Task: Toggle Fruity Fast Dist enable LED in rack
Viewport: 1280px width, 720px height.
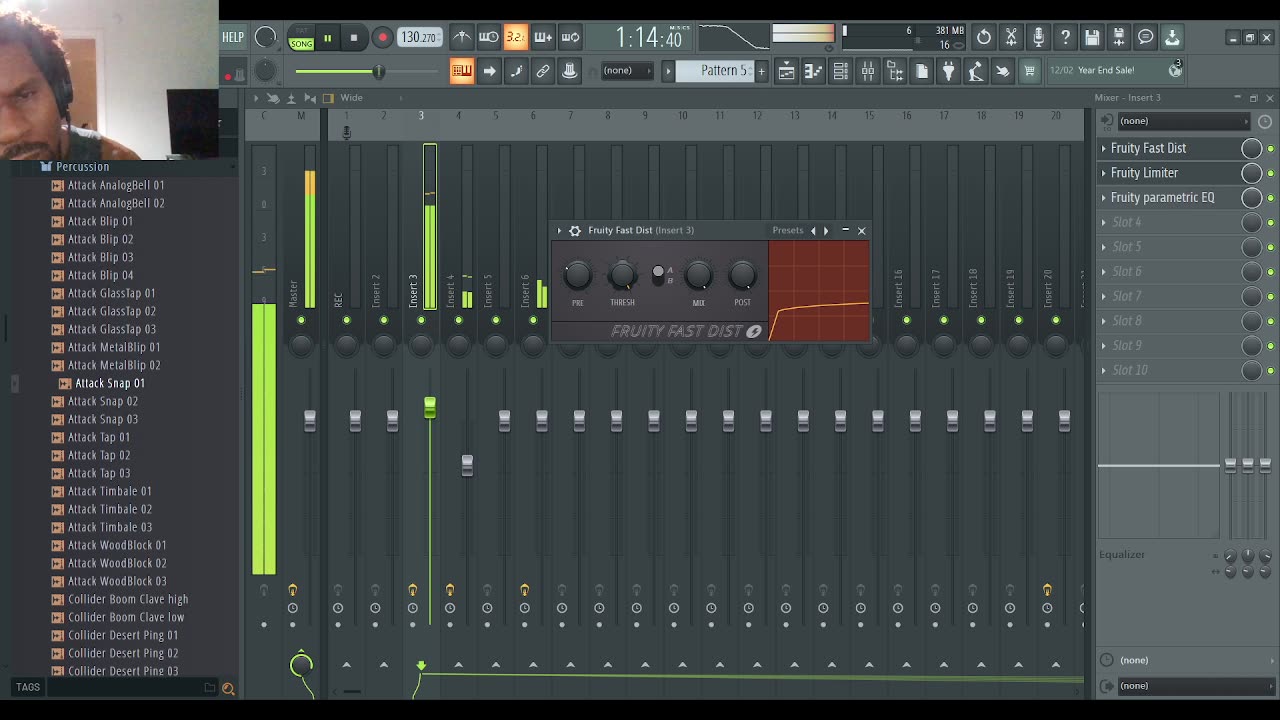Action: [1271, 148]
